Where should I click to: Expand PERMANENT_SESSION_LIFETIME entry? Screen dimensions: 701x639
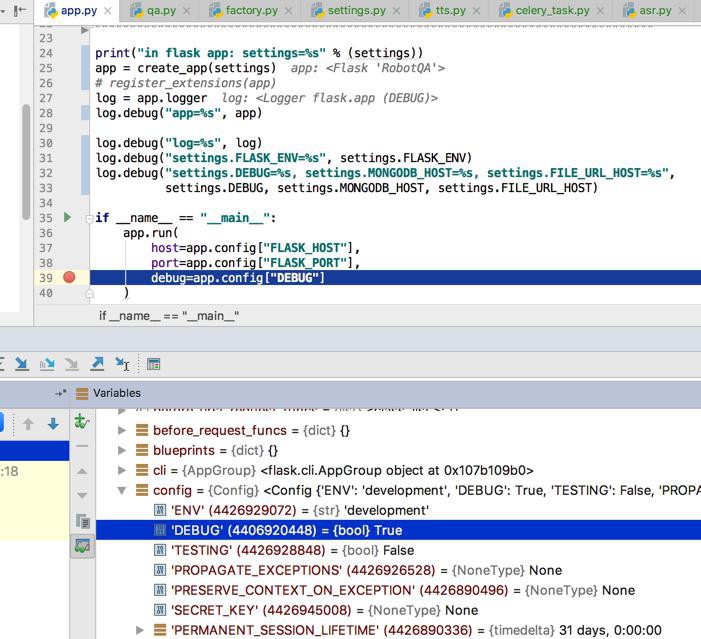click(140, 630)
